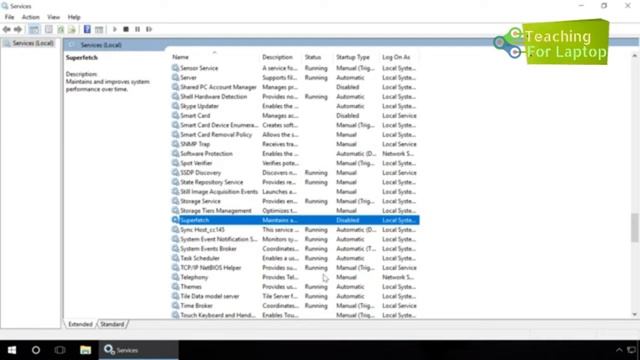Show hidden system tray icons chevron
640x360 pixels.
click(619, 350)
